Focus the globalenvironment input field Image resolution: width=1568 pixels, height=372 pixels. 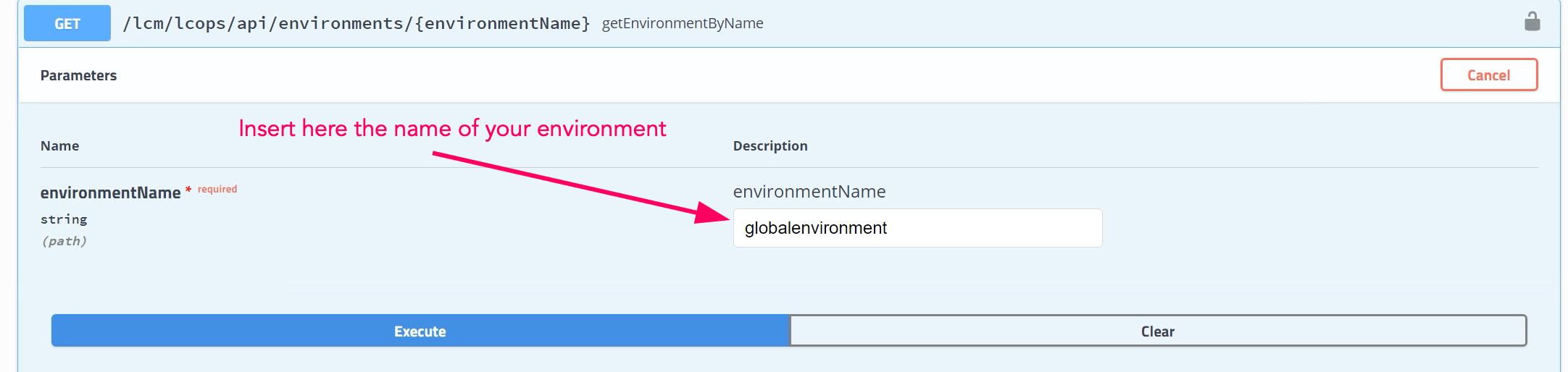[x=917, y=228]
